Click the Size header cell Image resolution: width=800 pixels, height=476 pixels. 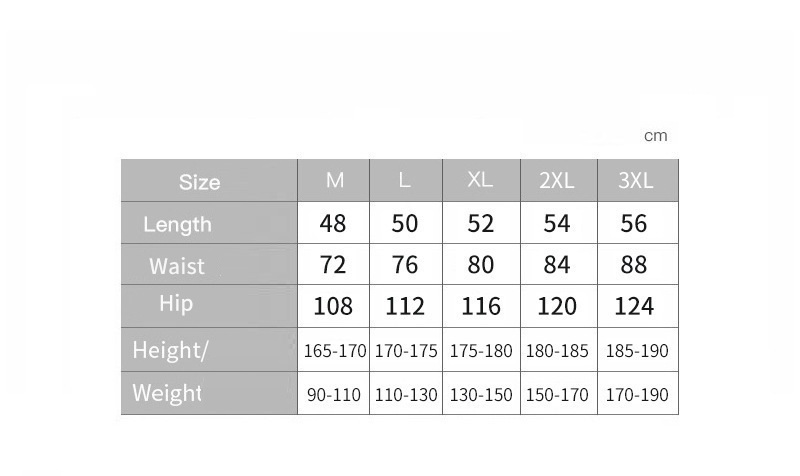(200, 182)
